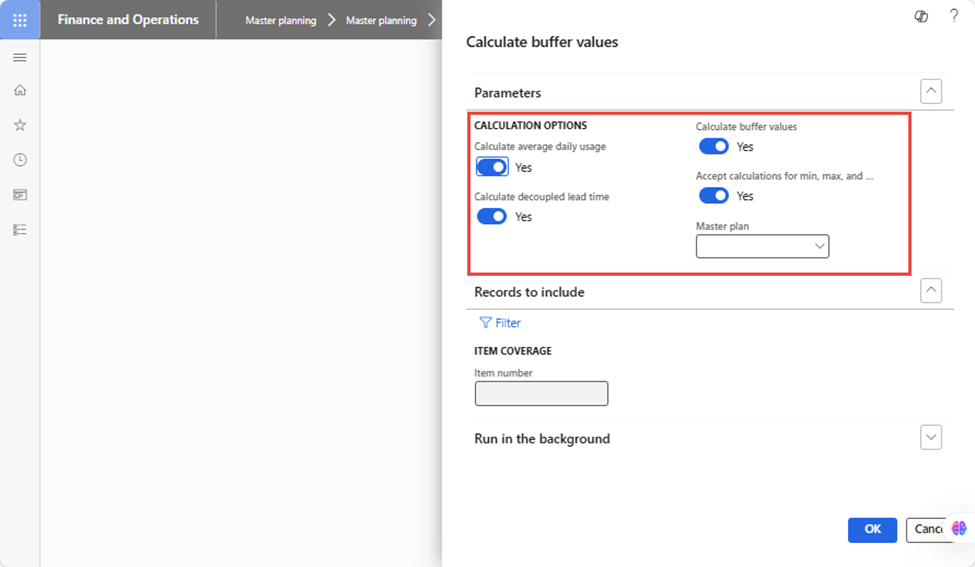975x567 pixels.
Task: Toggle Calculate average daily usage
Action: [492, 167]
